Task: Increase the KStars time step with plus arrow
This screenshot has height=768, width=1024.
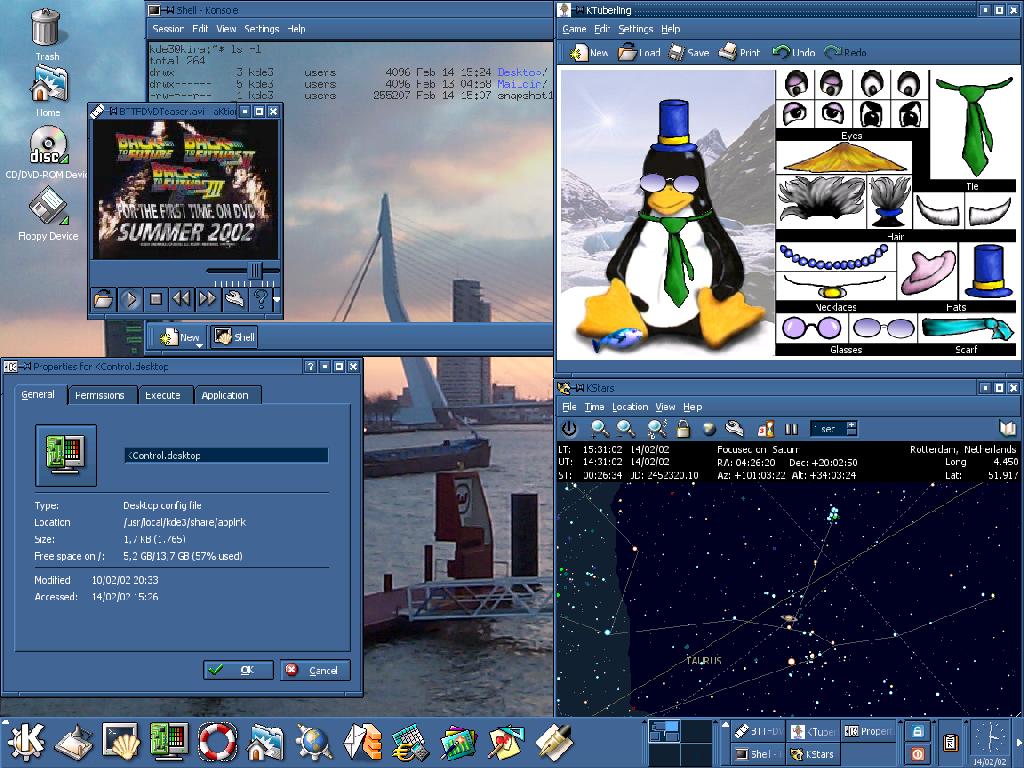Action: tap(852, 425)
